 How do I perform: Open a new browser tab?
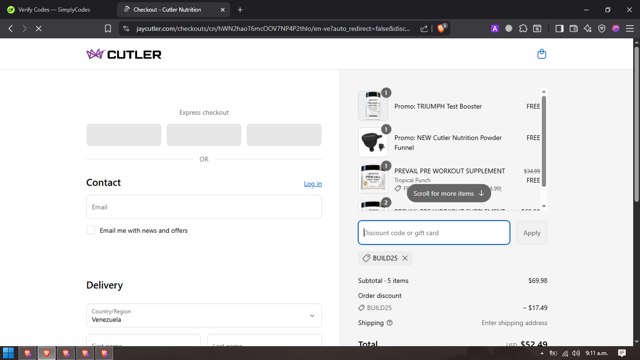pyautogui.click(x=240, y=9)
